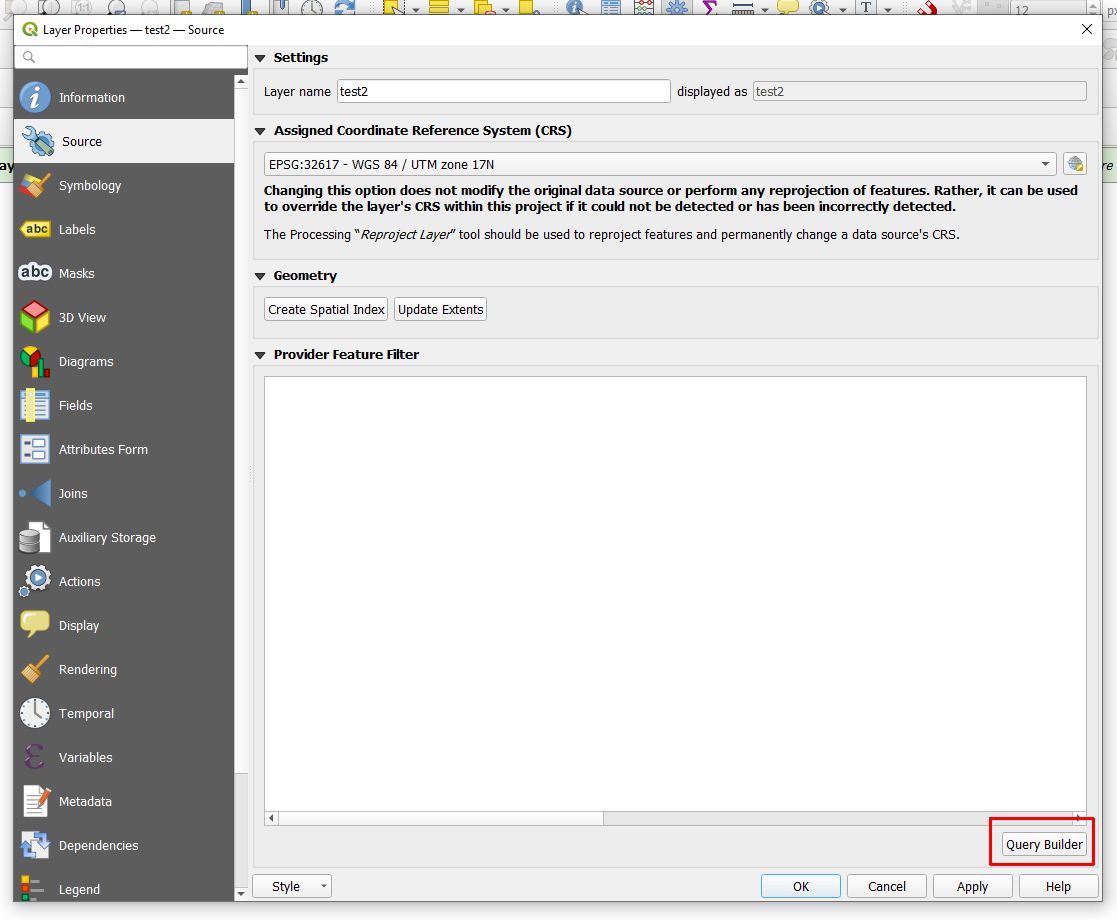Switch to the Fields tab label
Viewport: 1117px width, 920px height.
(x=76, y=405)
